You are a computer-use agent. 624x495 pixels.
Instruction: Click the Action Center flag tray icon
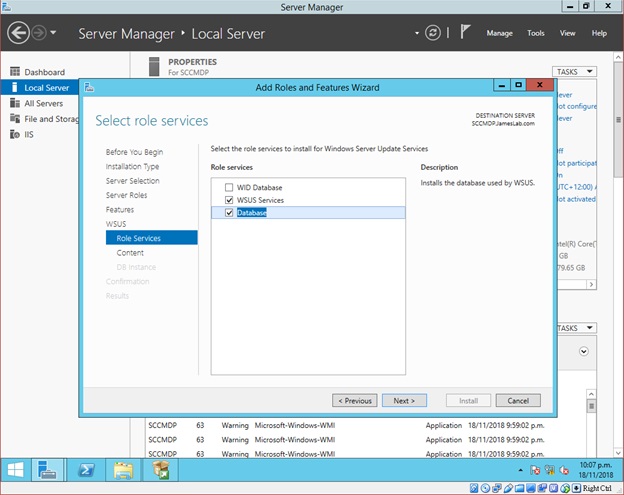pyautogui.click(x=534, y=470)
